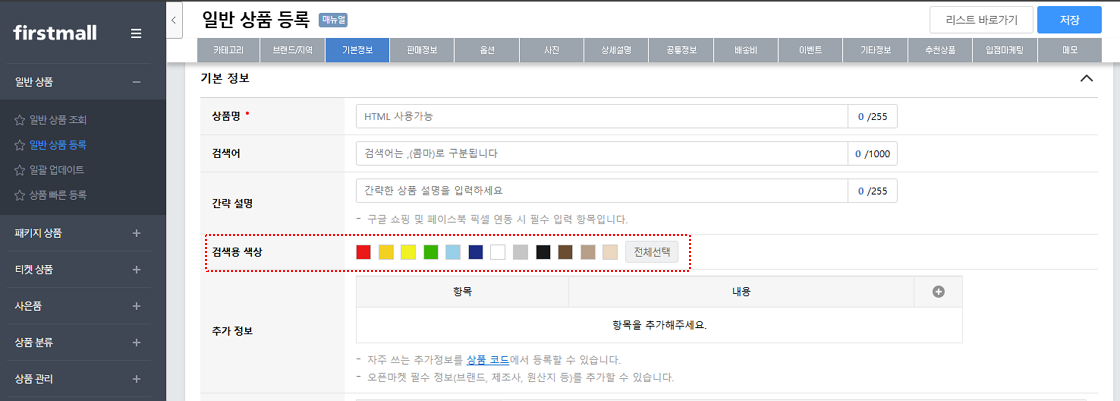This screenshot has width=1120, height=401.
Task: Switch to the 옵션 tab
Action: tap(486, 51)
